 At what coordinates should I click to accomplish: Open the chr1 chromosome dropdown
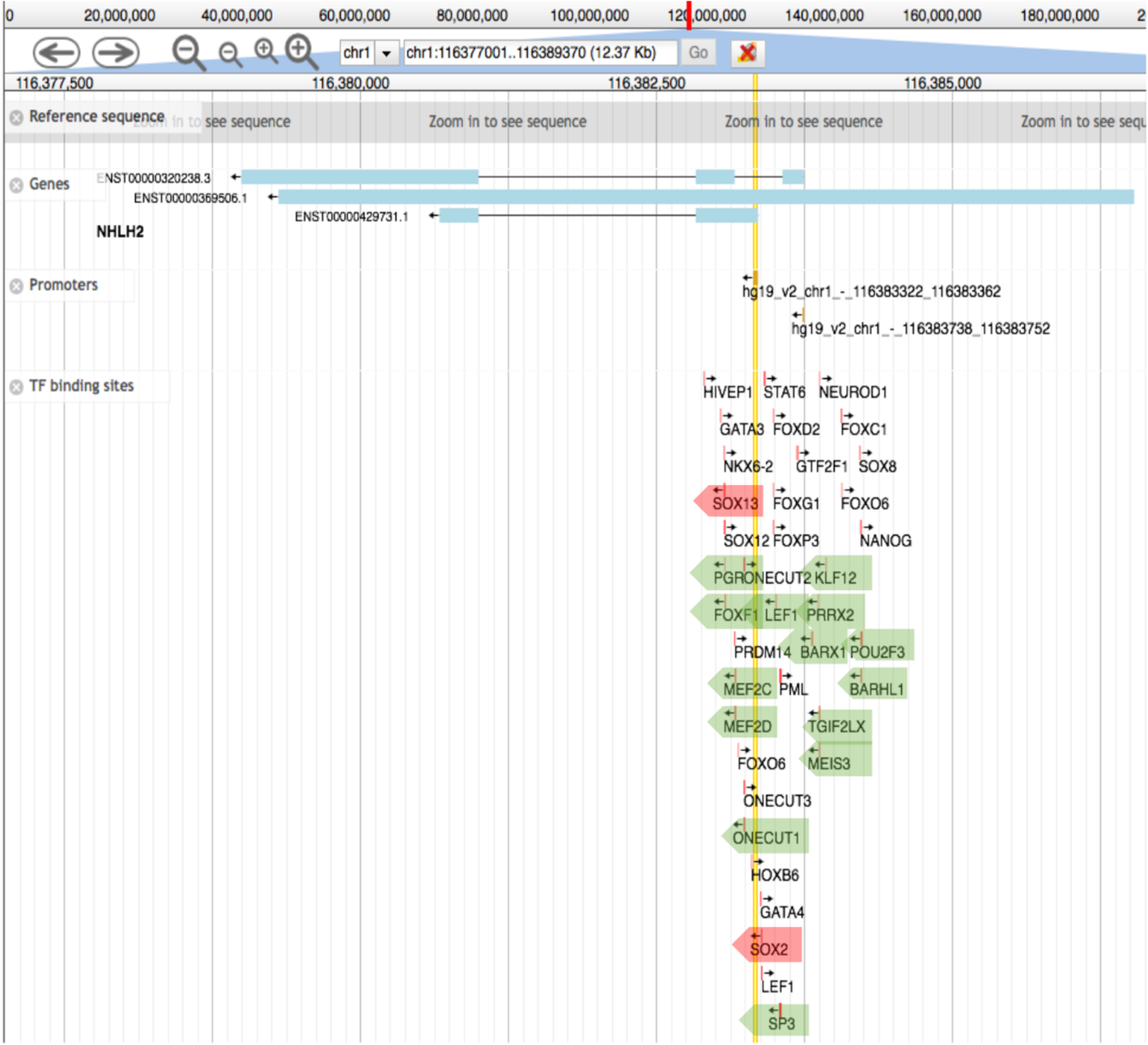pos(369,53)
